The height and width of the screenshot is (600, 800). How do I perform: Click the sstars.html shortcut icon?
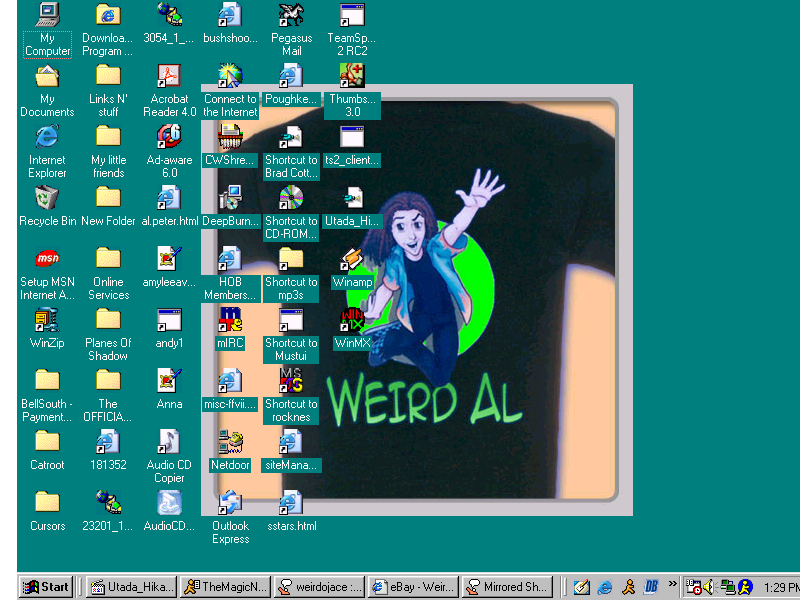[291, 503]
